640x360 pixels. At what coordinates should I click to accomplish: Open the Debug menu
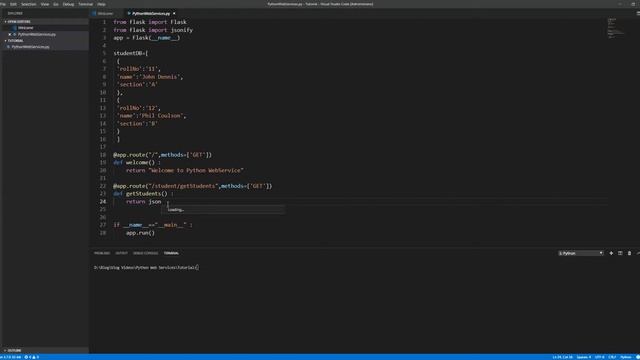click(68, 4)
